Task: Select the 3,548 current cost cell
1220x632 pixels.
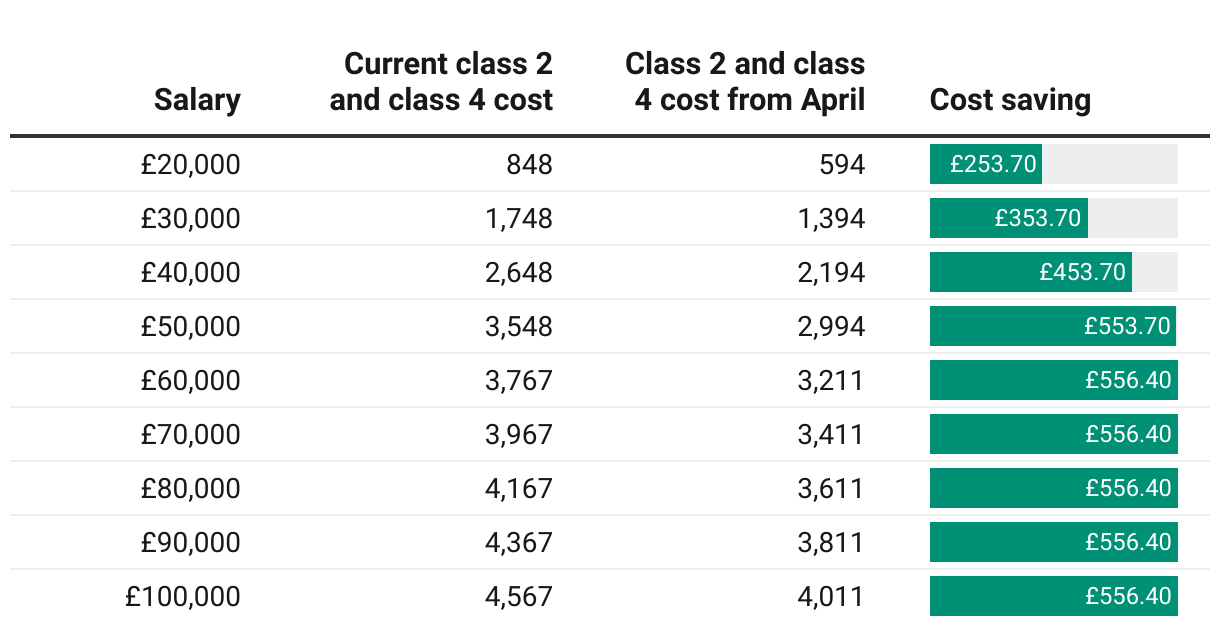Action: 519,326
